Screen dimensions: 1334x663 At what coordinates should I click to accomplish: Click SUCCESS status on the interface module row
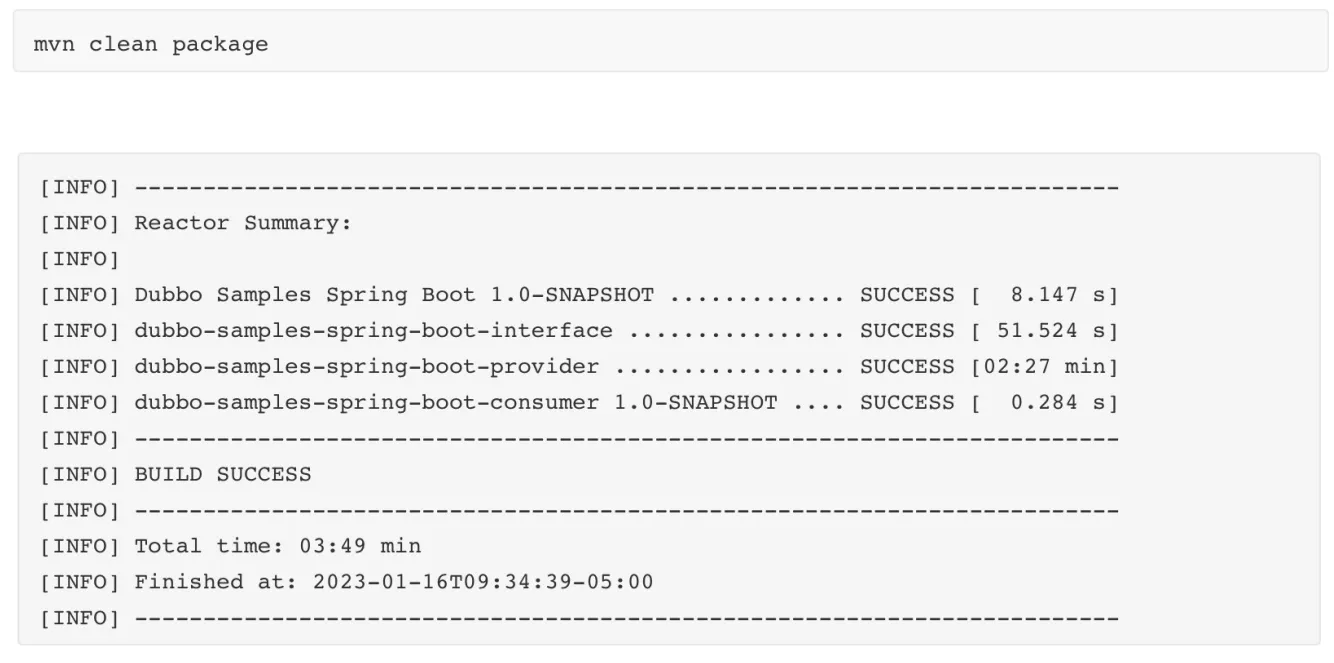[x=907, y=331]
